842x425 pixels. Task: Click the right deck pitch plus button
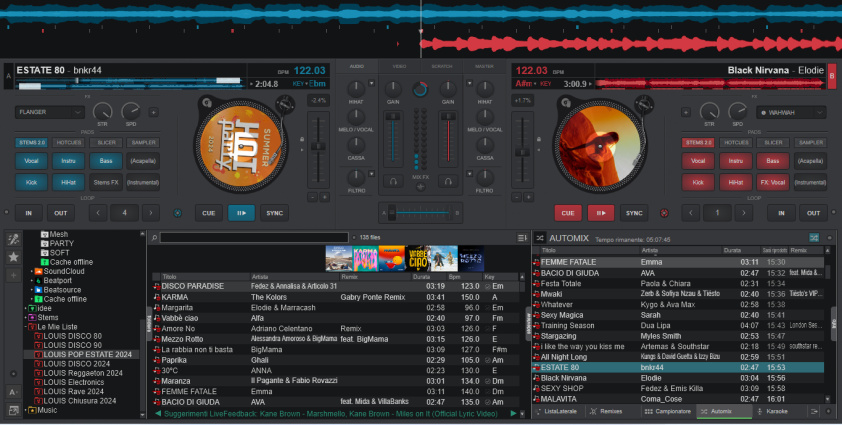[528, 197]
